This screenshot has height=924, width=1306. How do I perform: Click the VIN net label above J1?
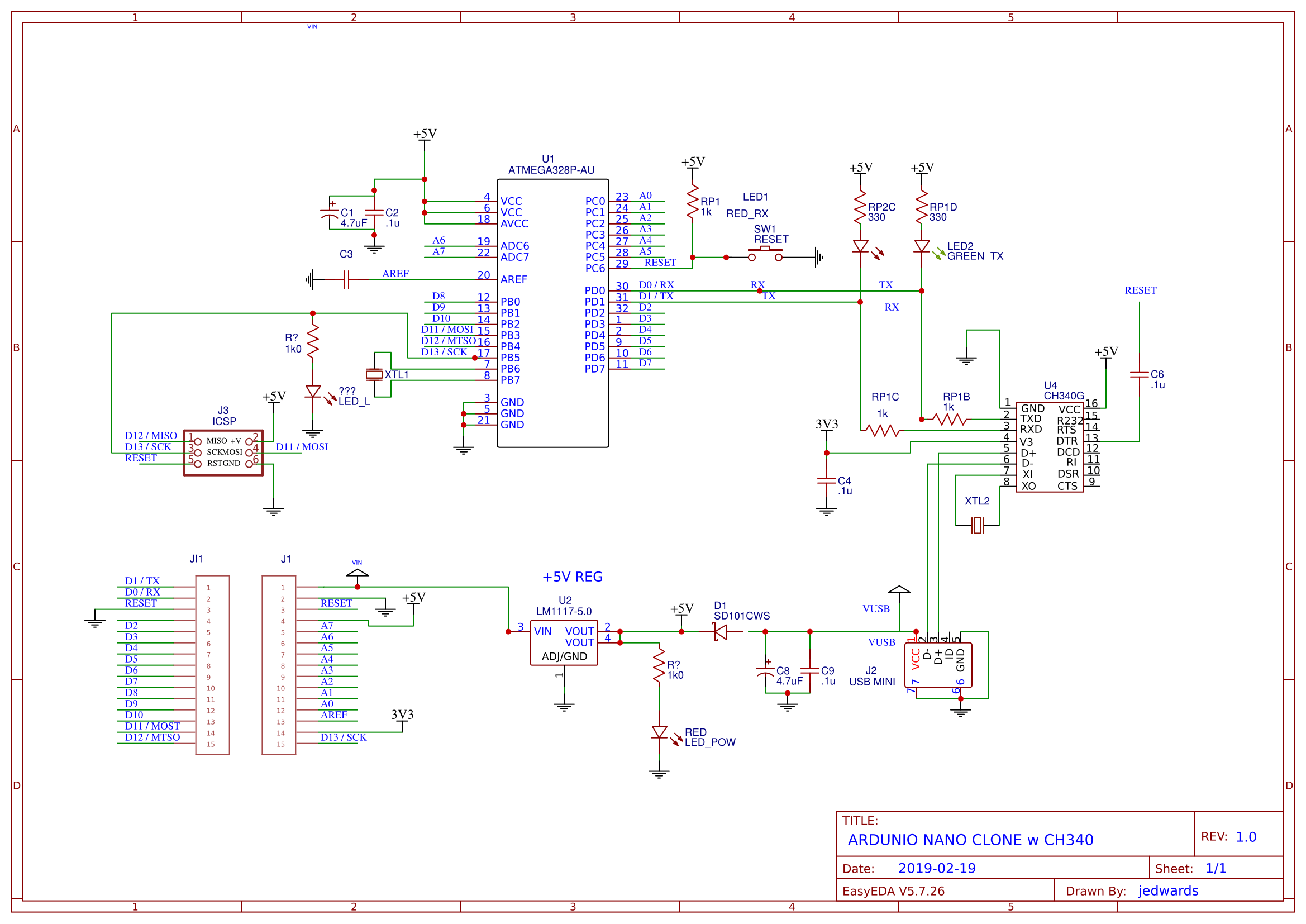click(x=357, y=562)
